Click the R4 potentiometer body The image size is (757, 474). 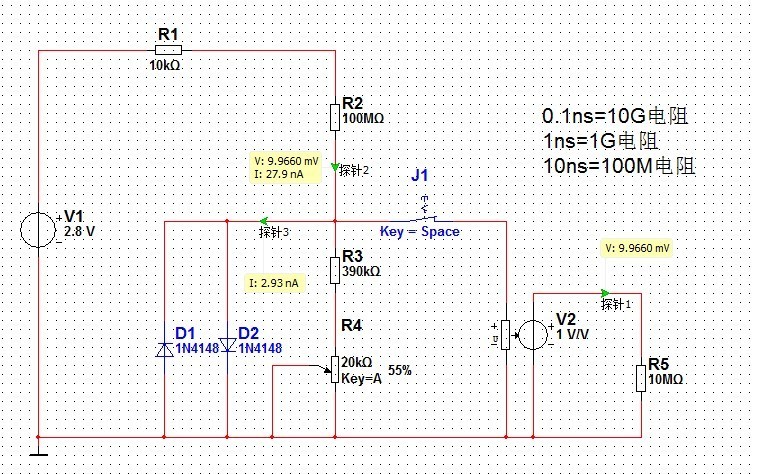point(334,370)
